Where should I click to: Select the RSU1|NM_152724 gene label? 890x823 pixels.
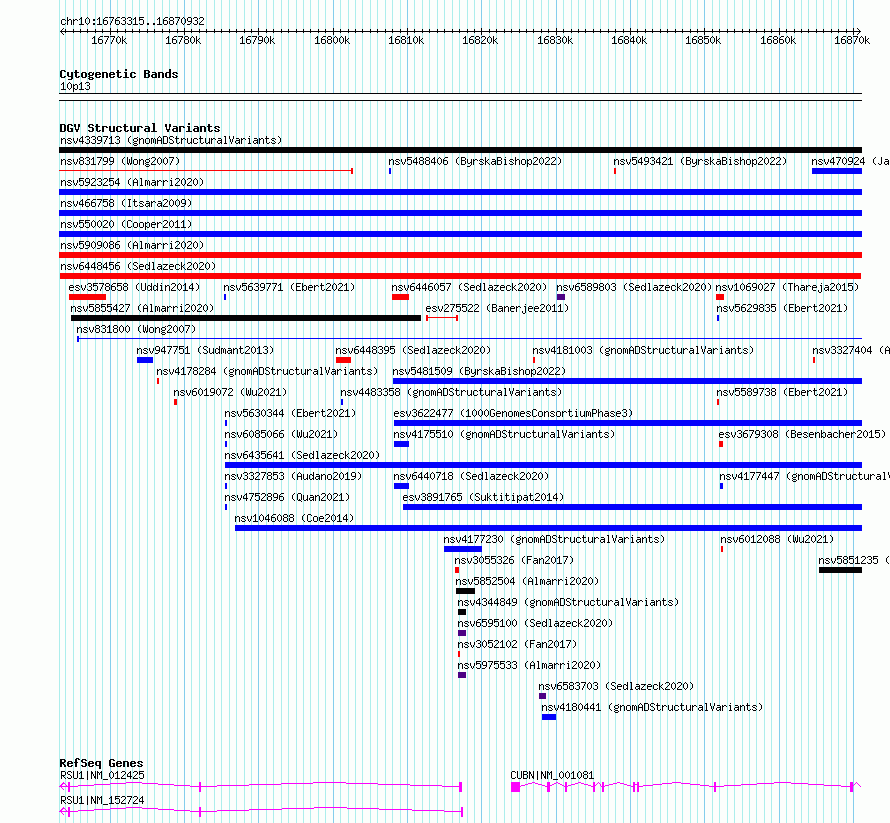102,800
